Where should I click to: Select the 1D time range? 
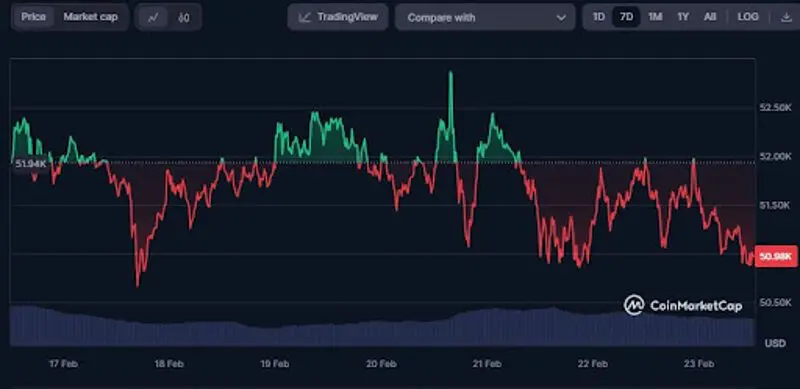click(598, 17)
